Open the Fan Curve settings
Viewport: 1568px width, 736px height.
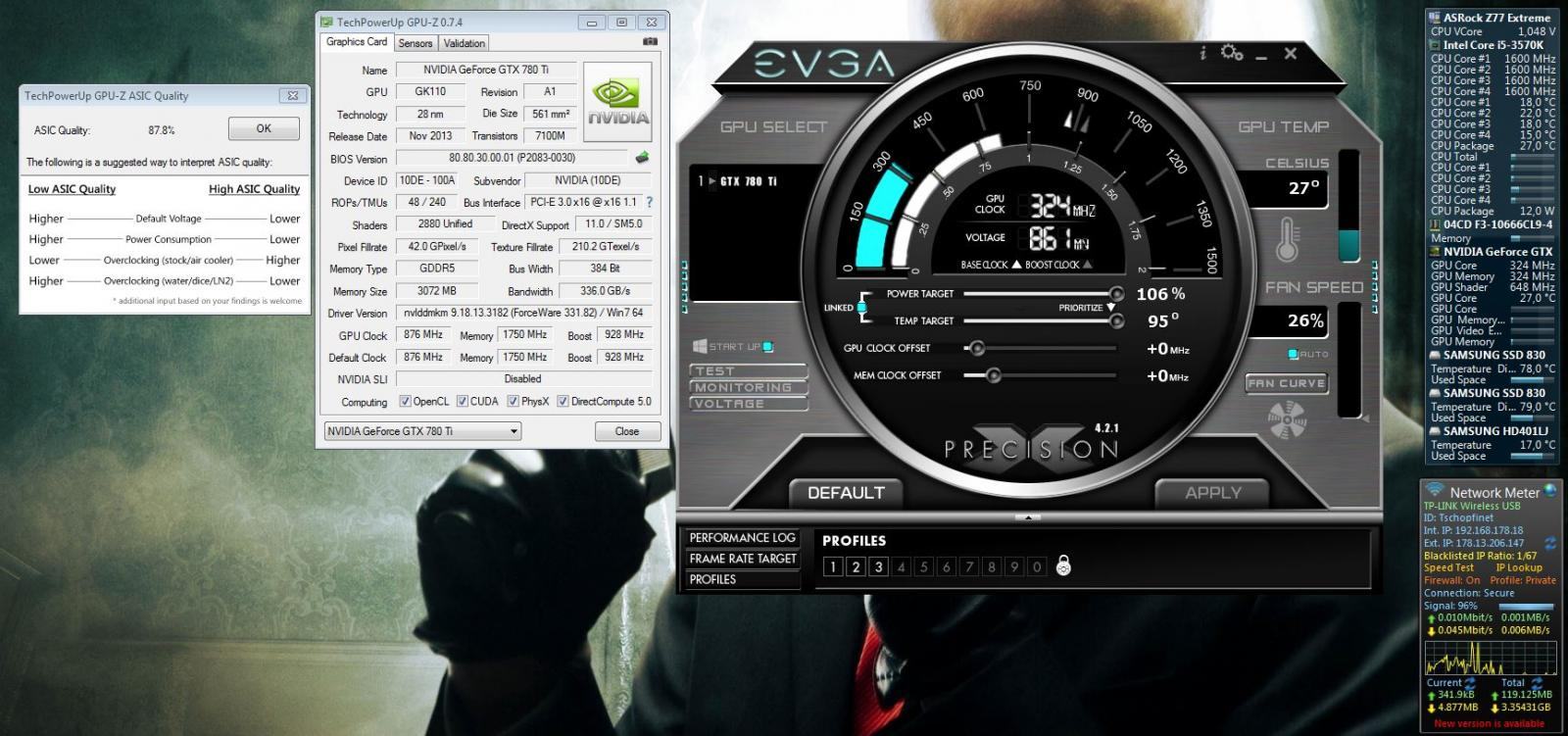tap(1287, 383)
